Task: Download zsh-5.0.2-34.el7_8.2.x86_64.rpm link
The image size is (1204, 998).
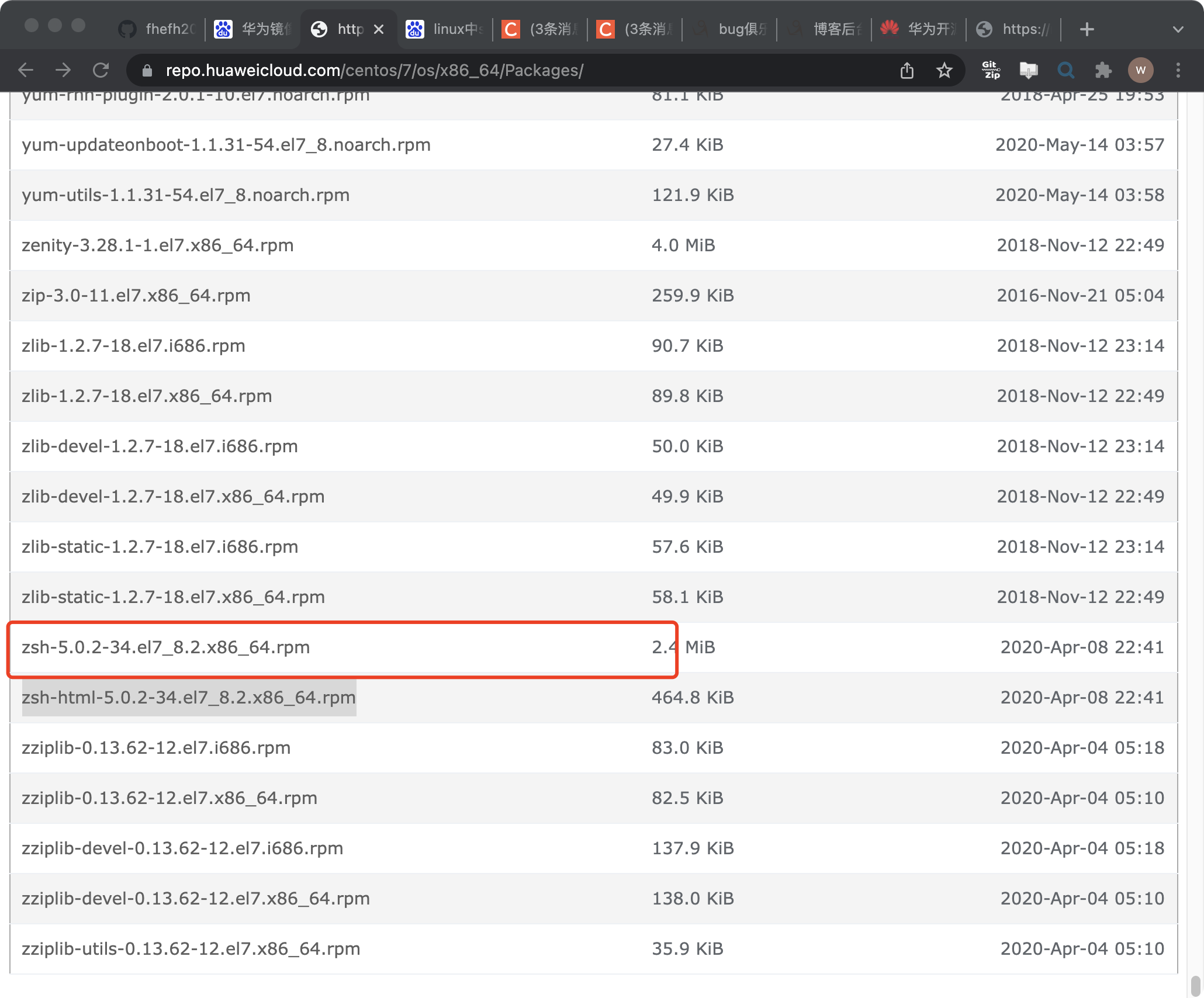Action: 165,647
